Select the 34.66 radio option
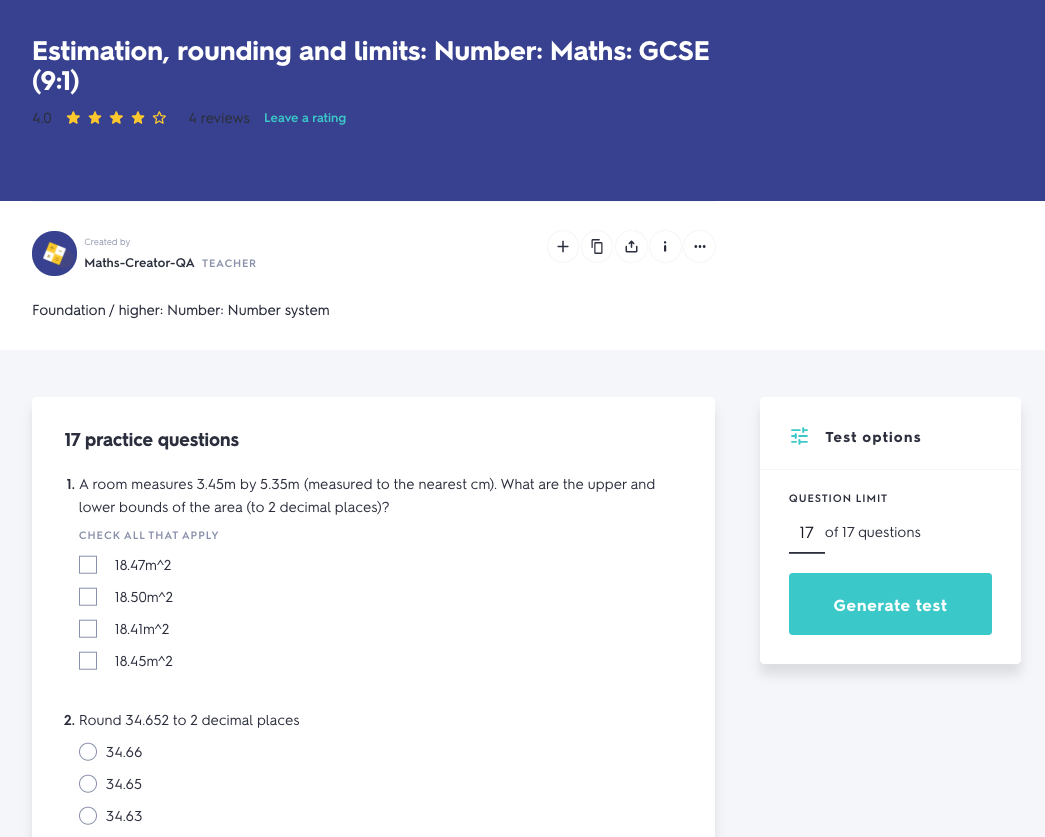 pyautogui.click(x=88, y=752)
